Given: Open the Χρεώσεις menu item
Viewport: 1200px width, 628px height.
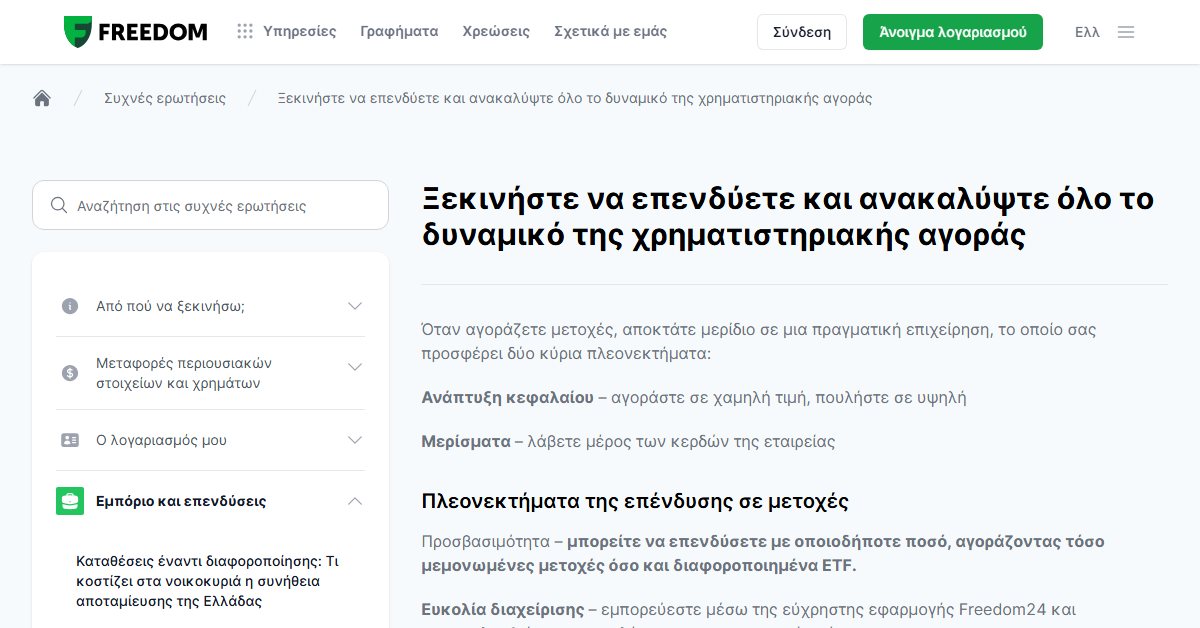Looking at the screenshot, I should 496,32.
